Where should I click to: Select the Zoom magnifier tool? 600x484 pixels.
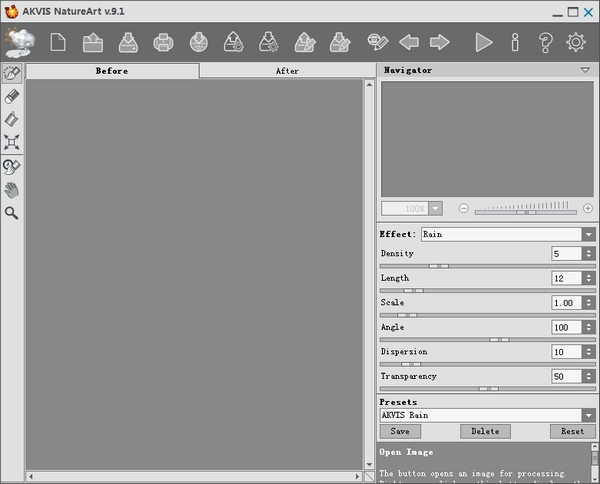pos(12,213)
